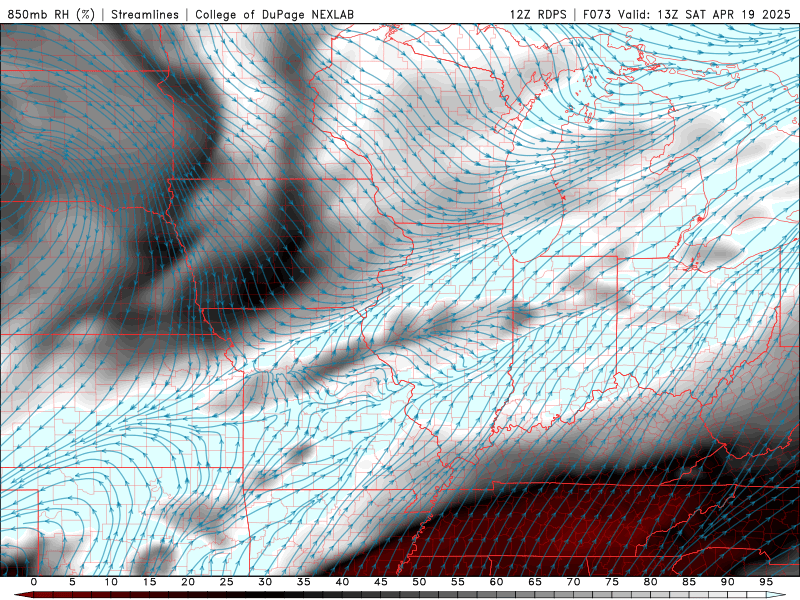Click the "850mb RH (%)" title text
Viewport: 800px width, 600px height.
point(51,14)
